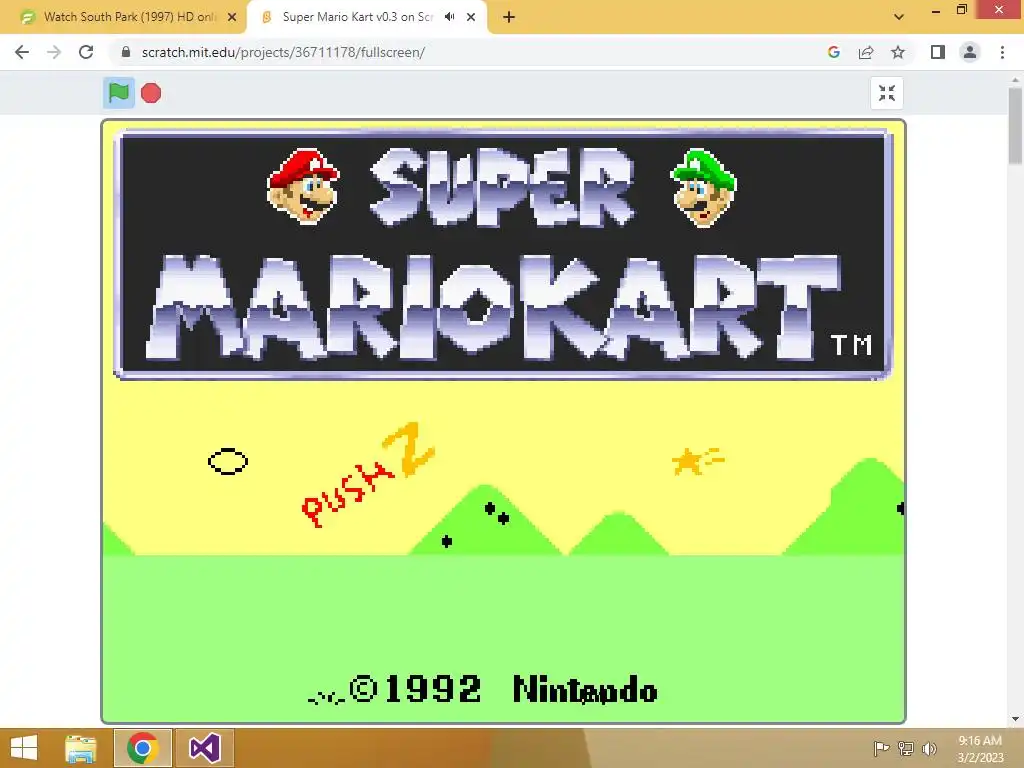Open the Action Center flag icon

[881, 748]
